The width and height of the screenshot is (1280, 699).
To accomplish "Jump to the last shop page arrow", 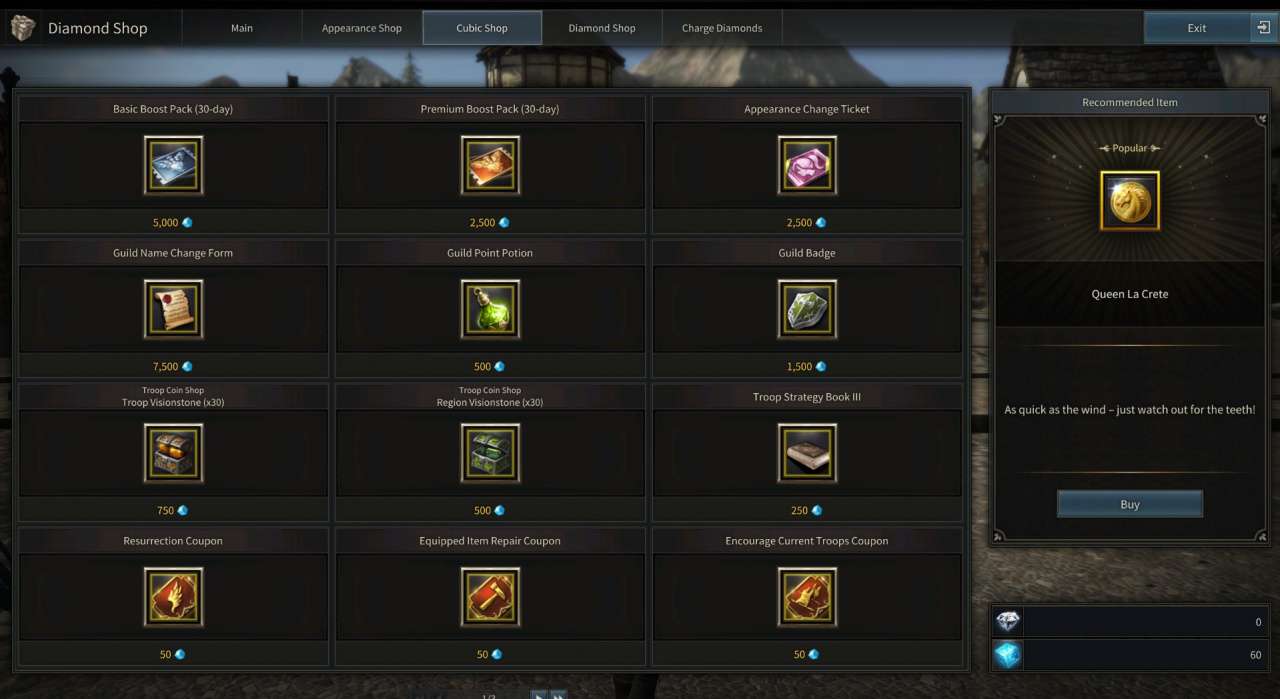I will click(x=559, y=695).
